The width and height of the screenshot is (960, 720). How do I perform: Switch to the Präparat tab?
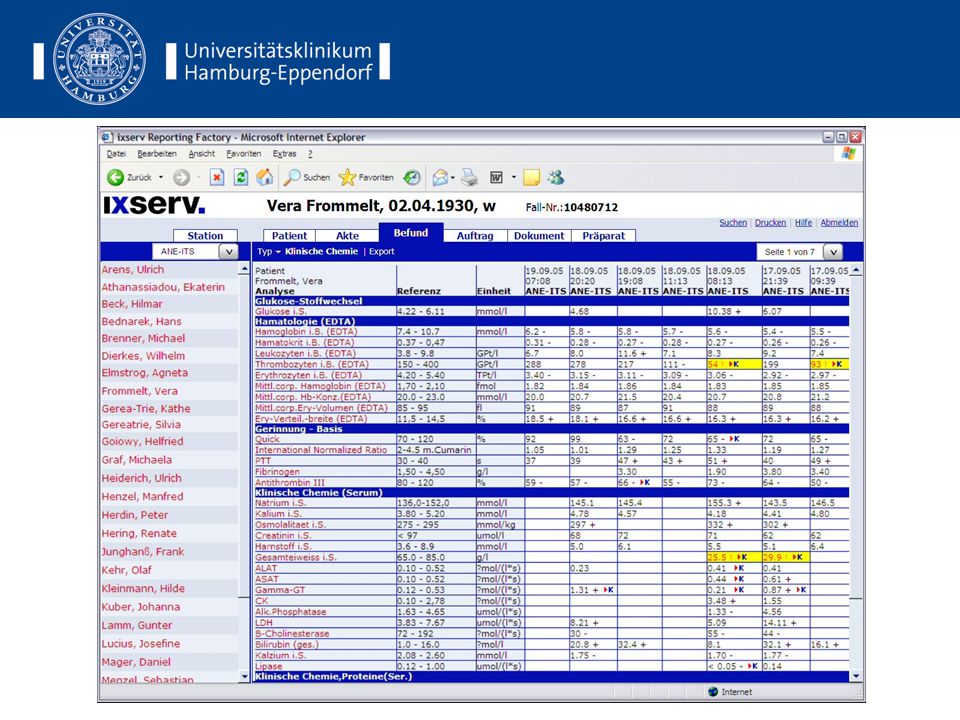[x=604, y=236]
